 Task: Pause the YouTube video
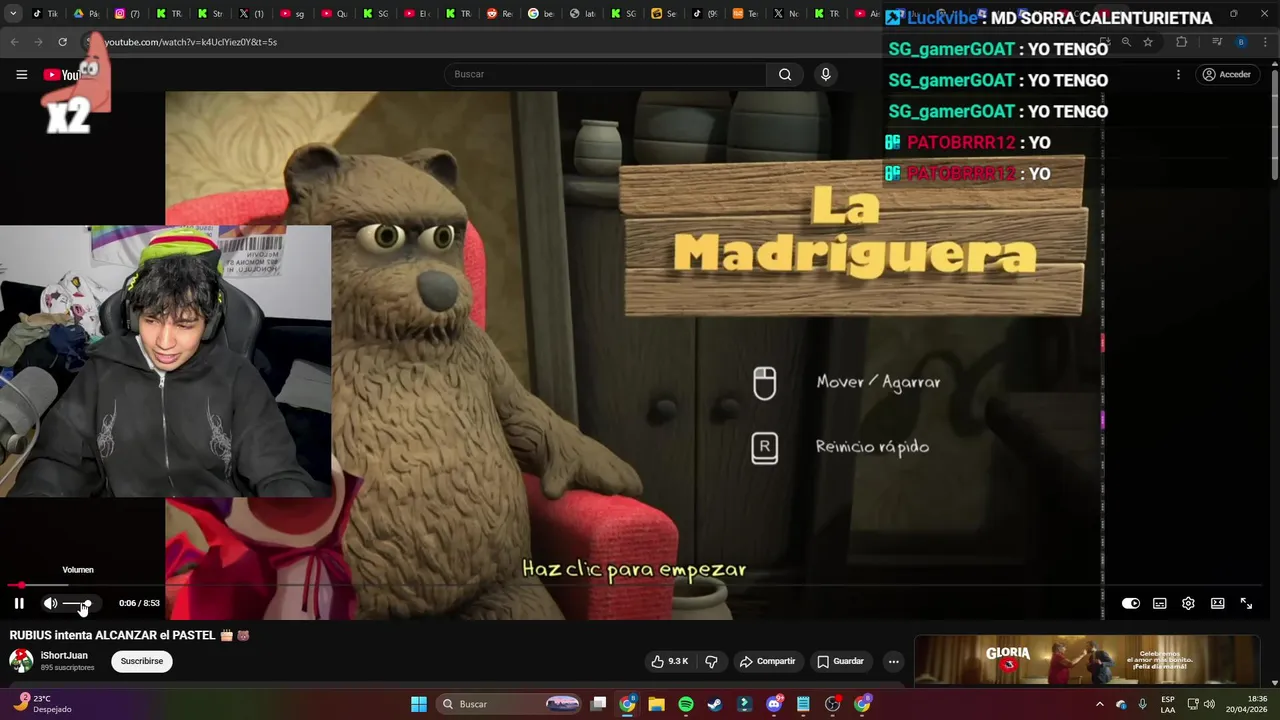18,603
